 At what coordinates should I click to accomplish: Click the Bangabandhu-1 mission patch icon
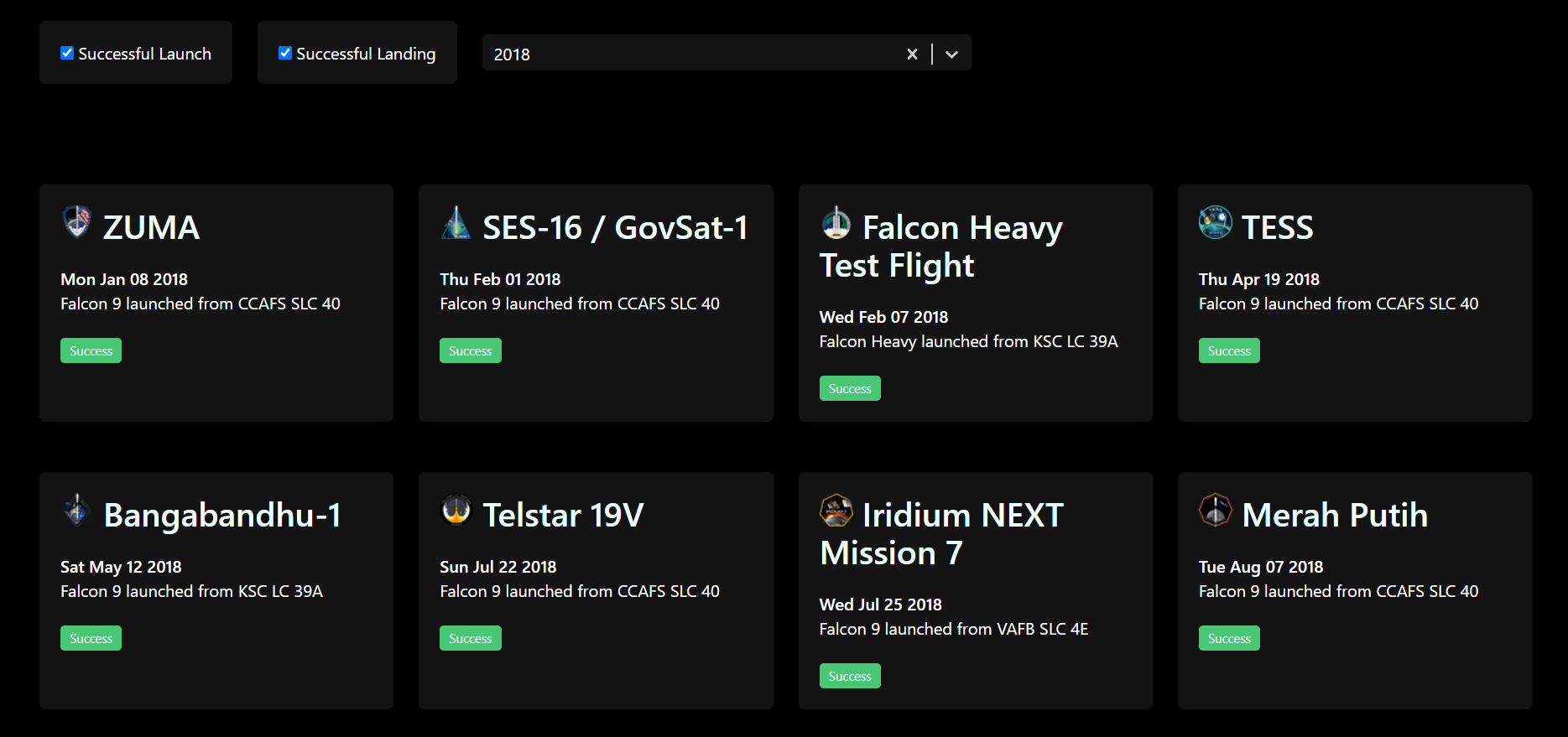77,510
